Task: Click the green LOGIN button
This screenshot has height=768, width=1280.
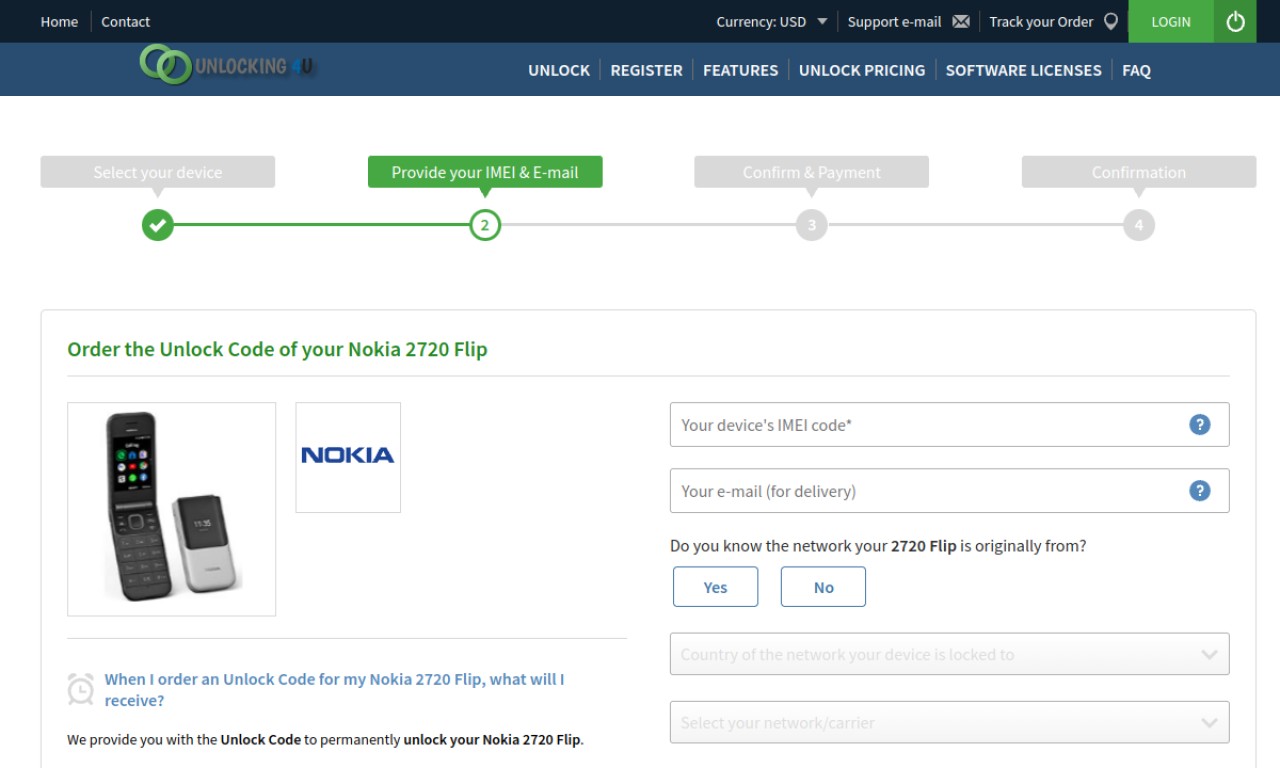Action: point(1171,21)
